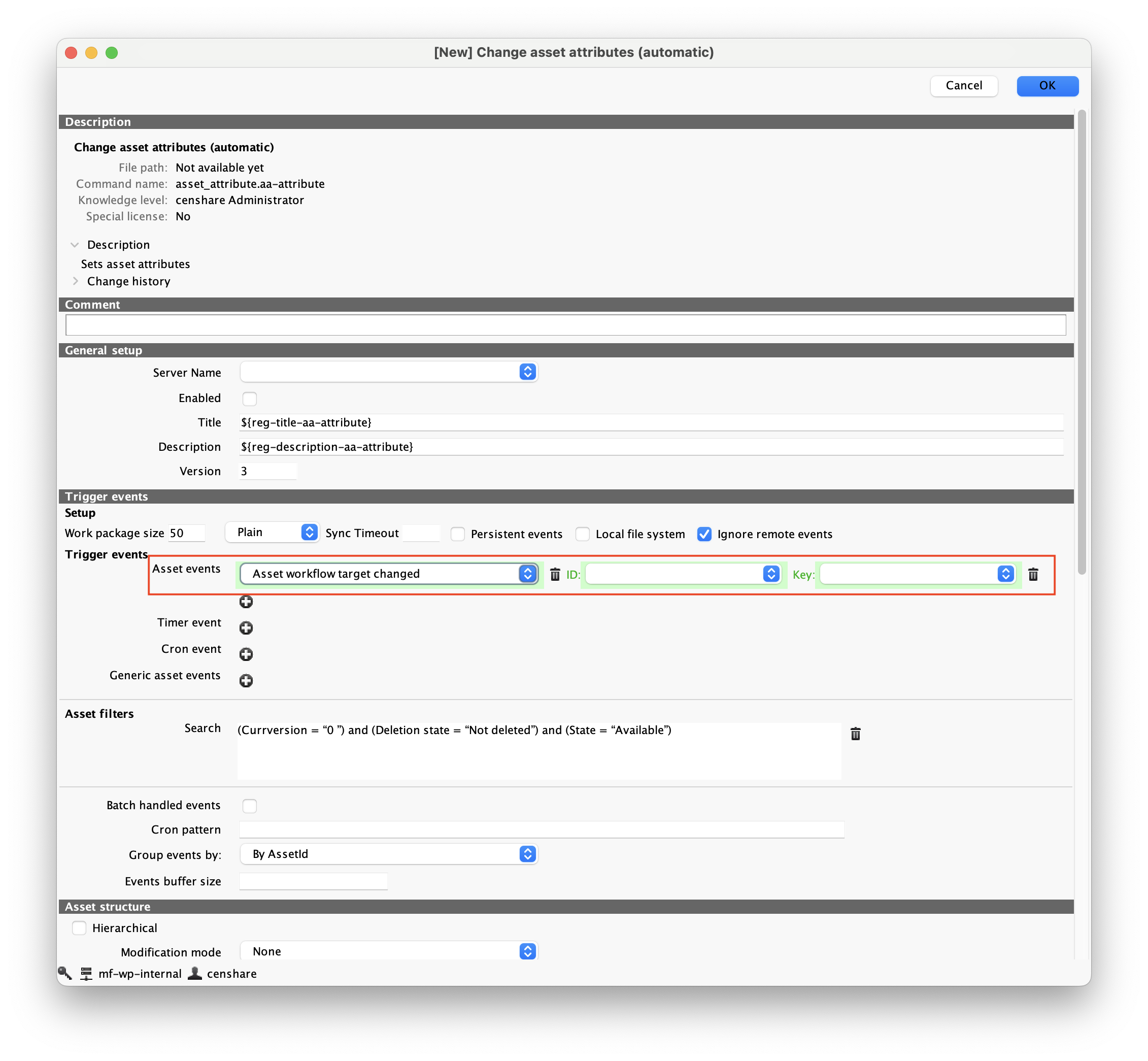
Task: Check the Hierarchical option
Action: tap(79, 928)
